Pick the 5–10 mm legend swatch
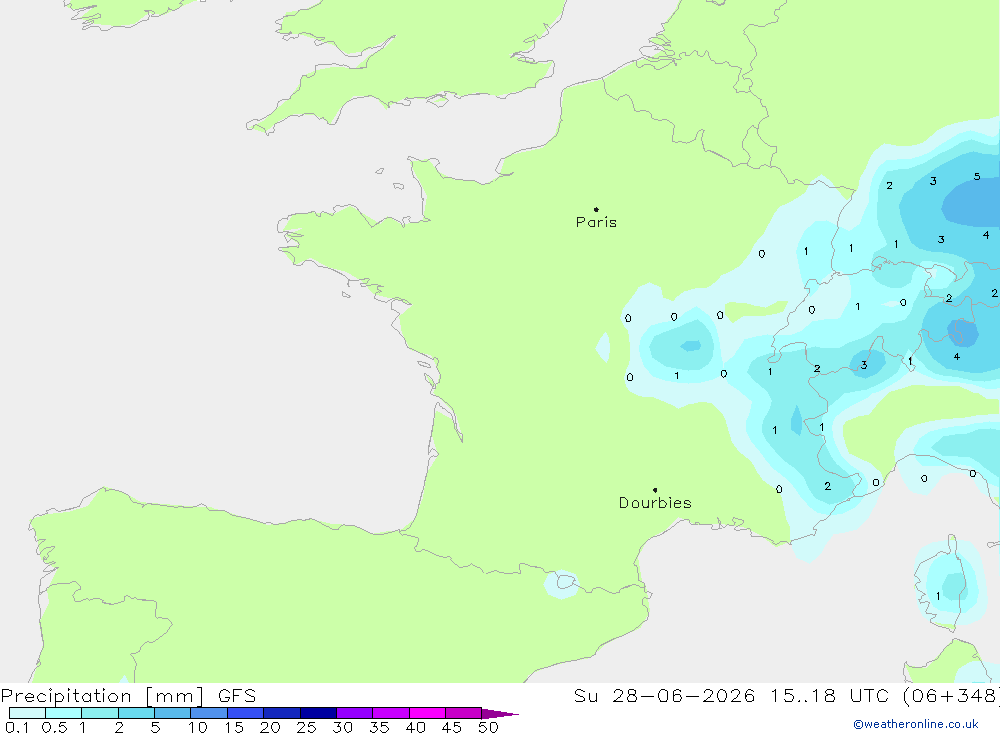The width and height of the screenshot is (1000, 733). [173, 713]
